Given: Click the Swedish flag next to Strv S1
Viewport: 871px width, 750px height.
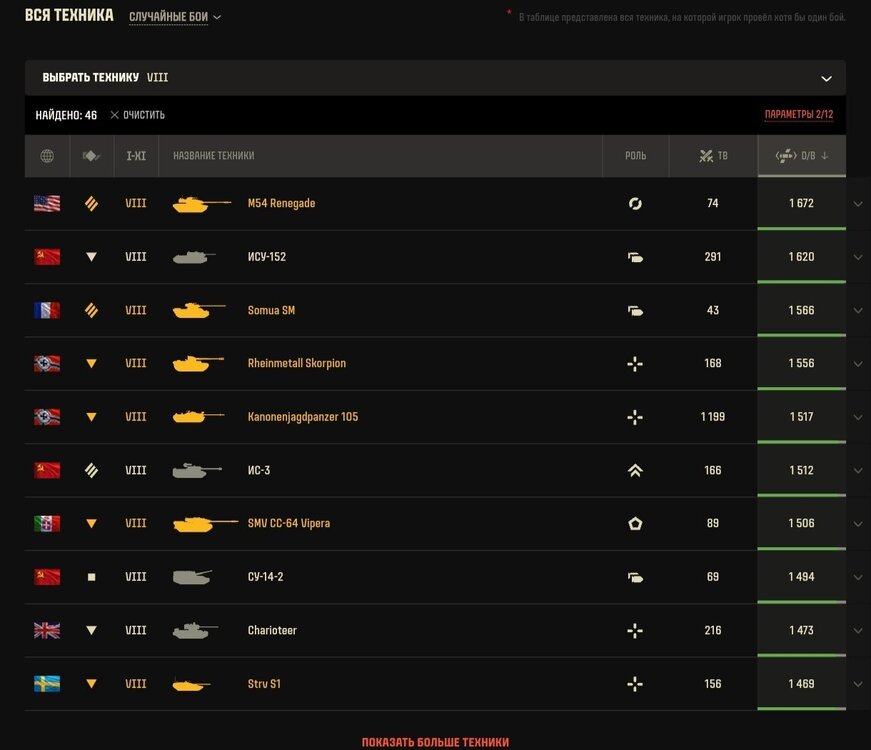Looking at the screenshot, I should [47, 684].
